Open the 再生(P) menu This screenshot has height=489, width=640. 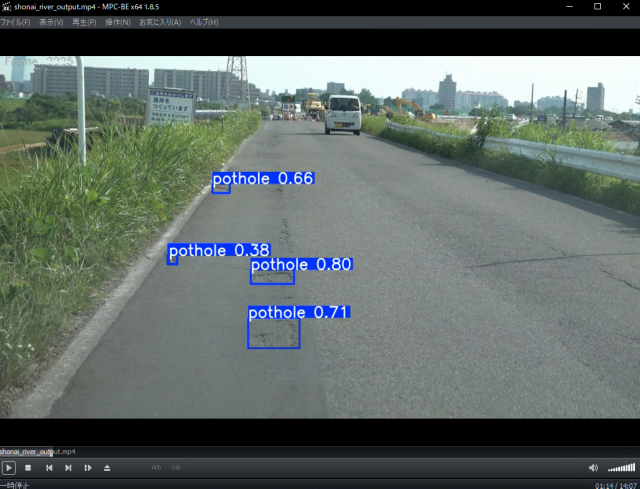pos(84,22)
